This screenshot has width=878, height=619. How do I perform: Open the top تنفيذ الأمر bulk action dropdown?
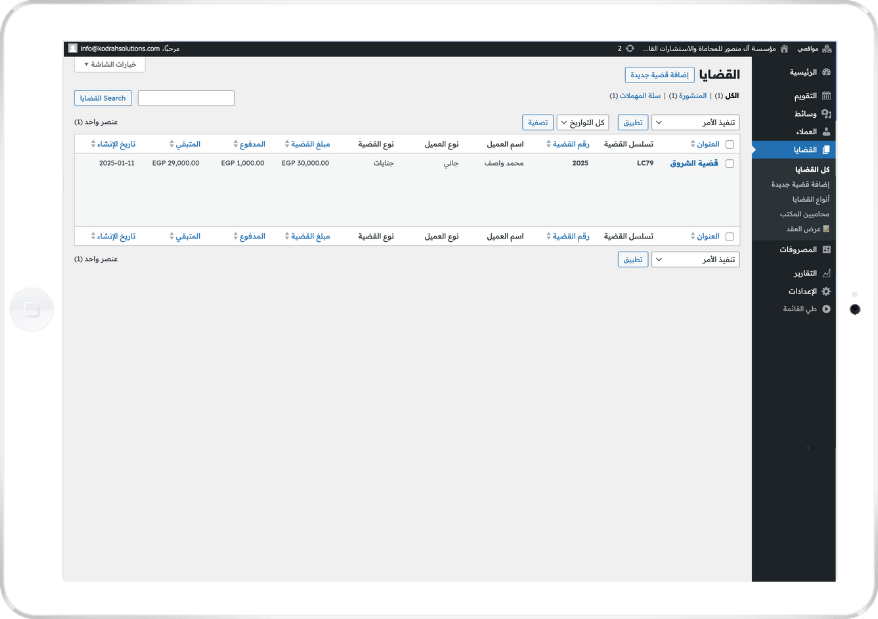point(695,122)
